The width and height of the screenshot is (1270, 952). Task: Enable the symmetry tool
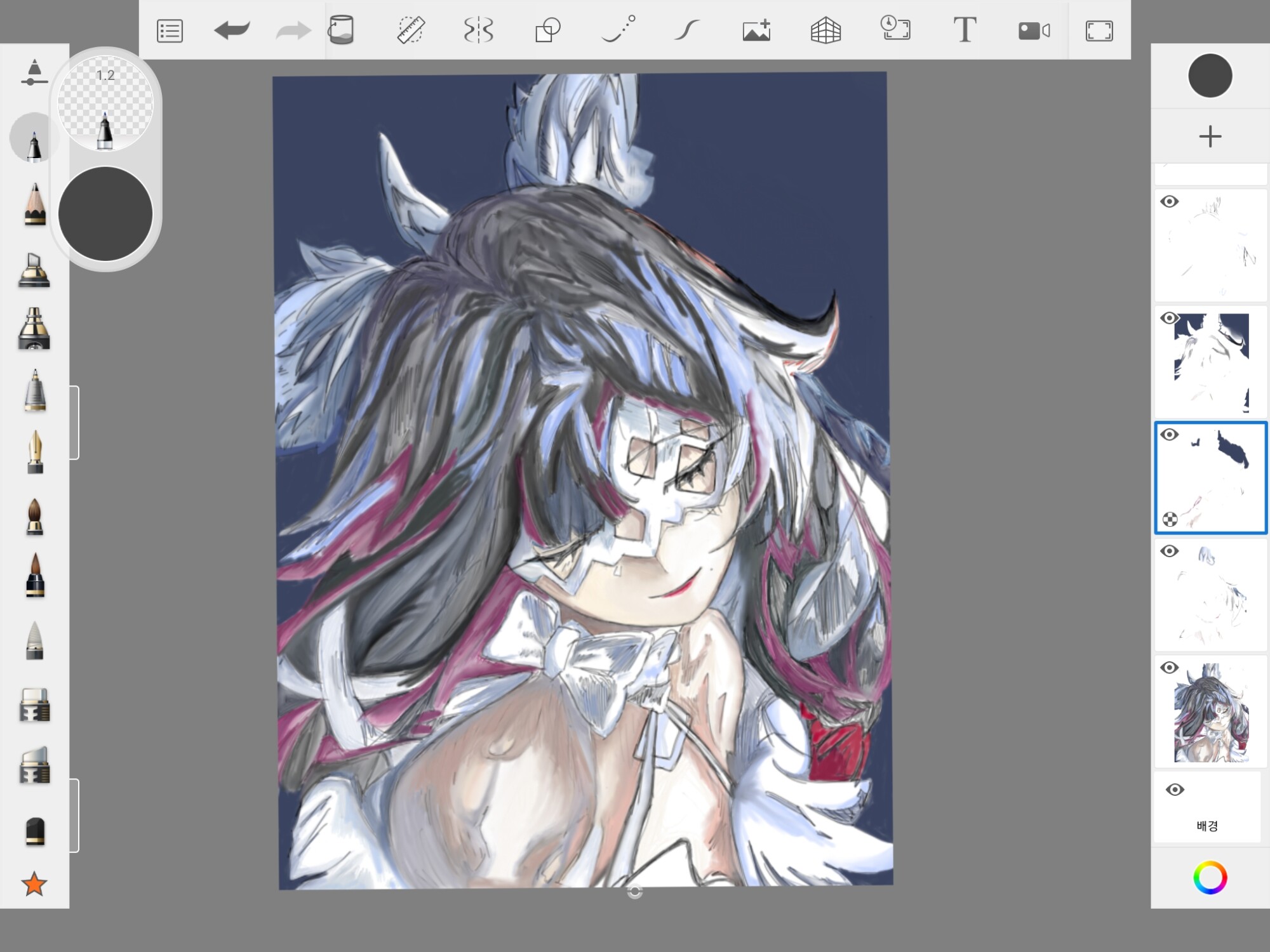click(478, 30)
